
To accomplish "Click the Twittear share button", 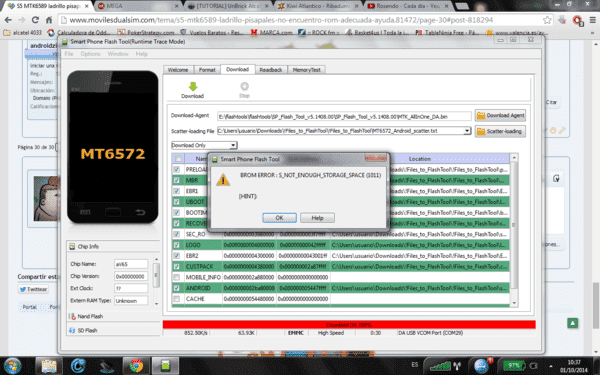I will (x=33, y=289).
